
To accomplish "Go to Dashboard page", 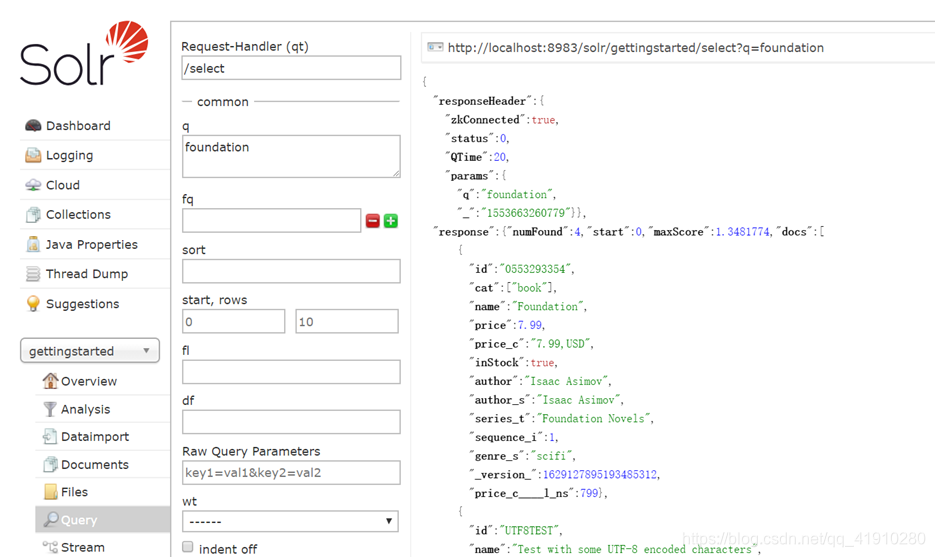I will pyautogui.click(x=78, y=126).
